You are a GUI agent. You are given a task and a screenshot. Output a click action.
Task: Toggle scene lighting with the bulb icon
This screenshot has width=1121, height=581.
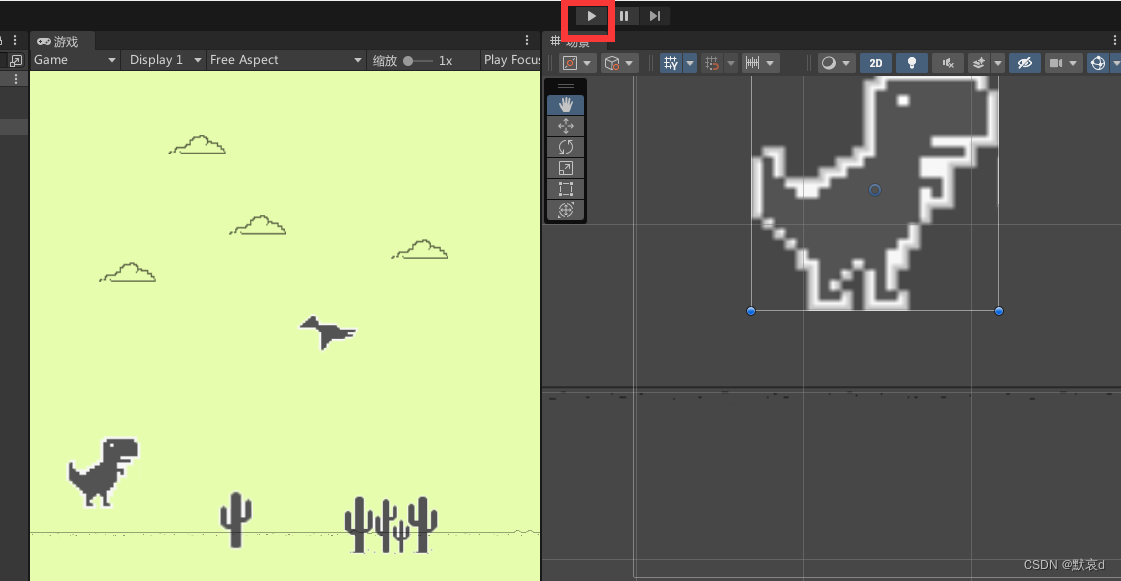click(912, 63)
